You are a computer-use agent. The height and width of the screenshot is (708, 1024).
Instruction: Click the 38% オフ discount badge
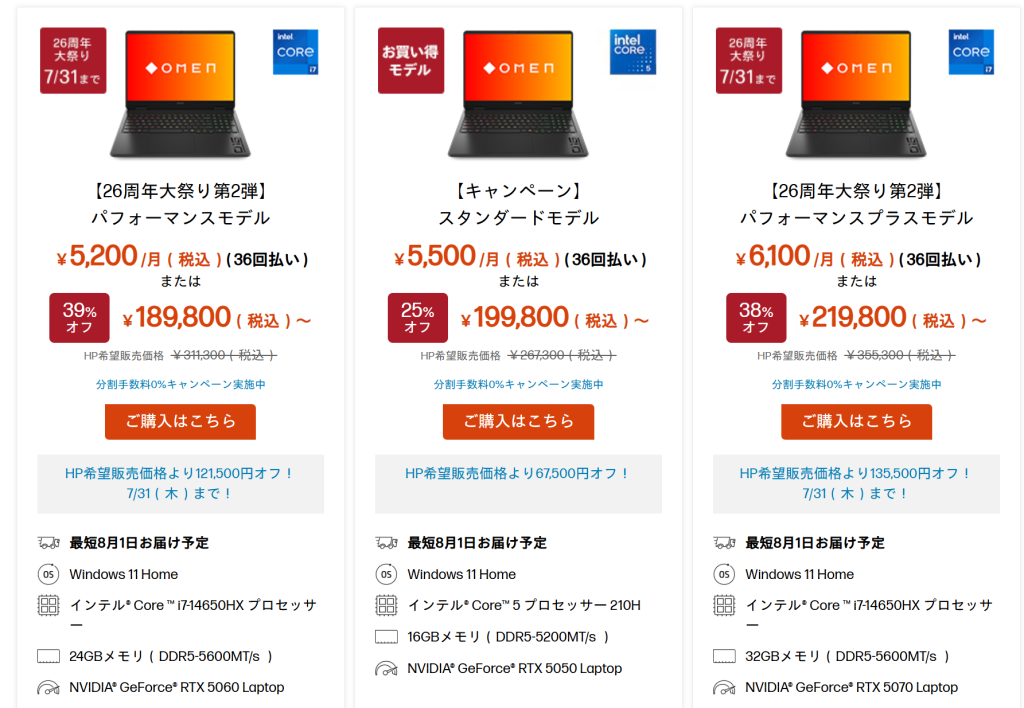[x=755, y=318]
